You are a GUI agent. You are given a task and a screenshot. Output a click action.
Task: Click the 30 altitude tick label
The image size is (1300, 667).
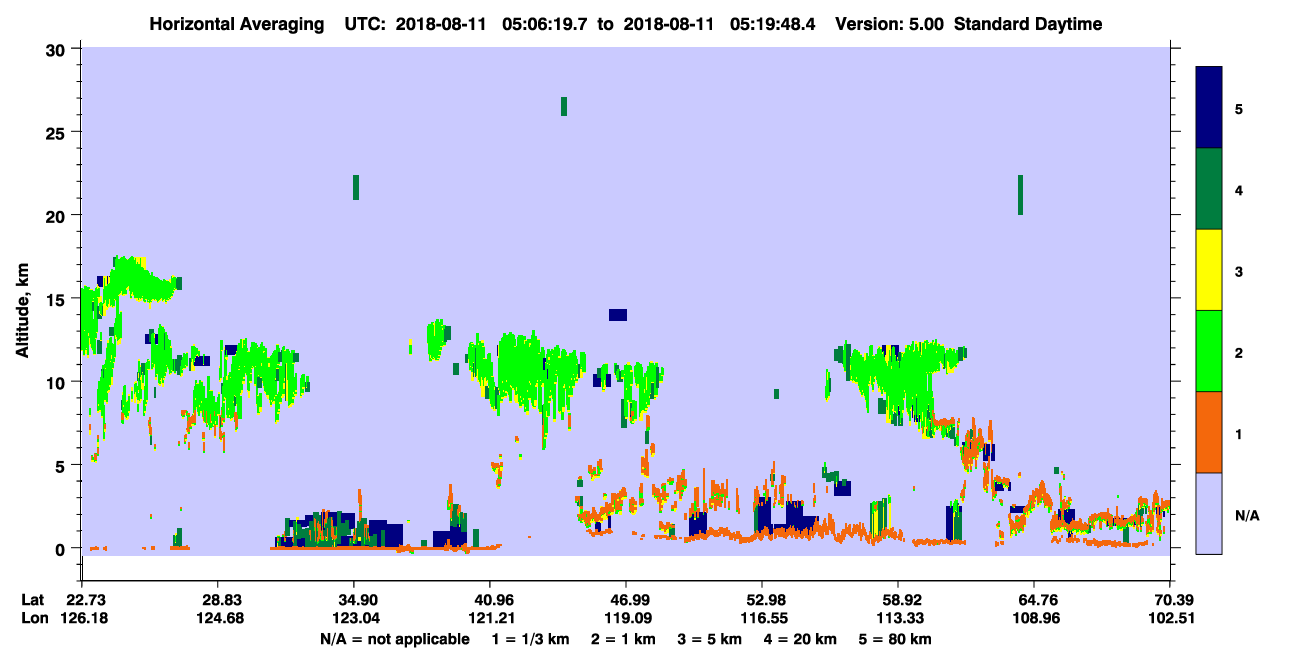(x=58, y=49)
